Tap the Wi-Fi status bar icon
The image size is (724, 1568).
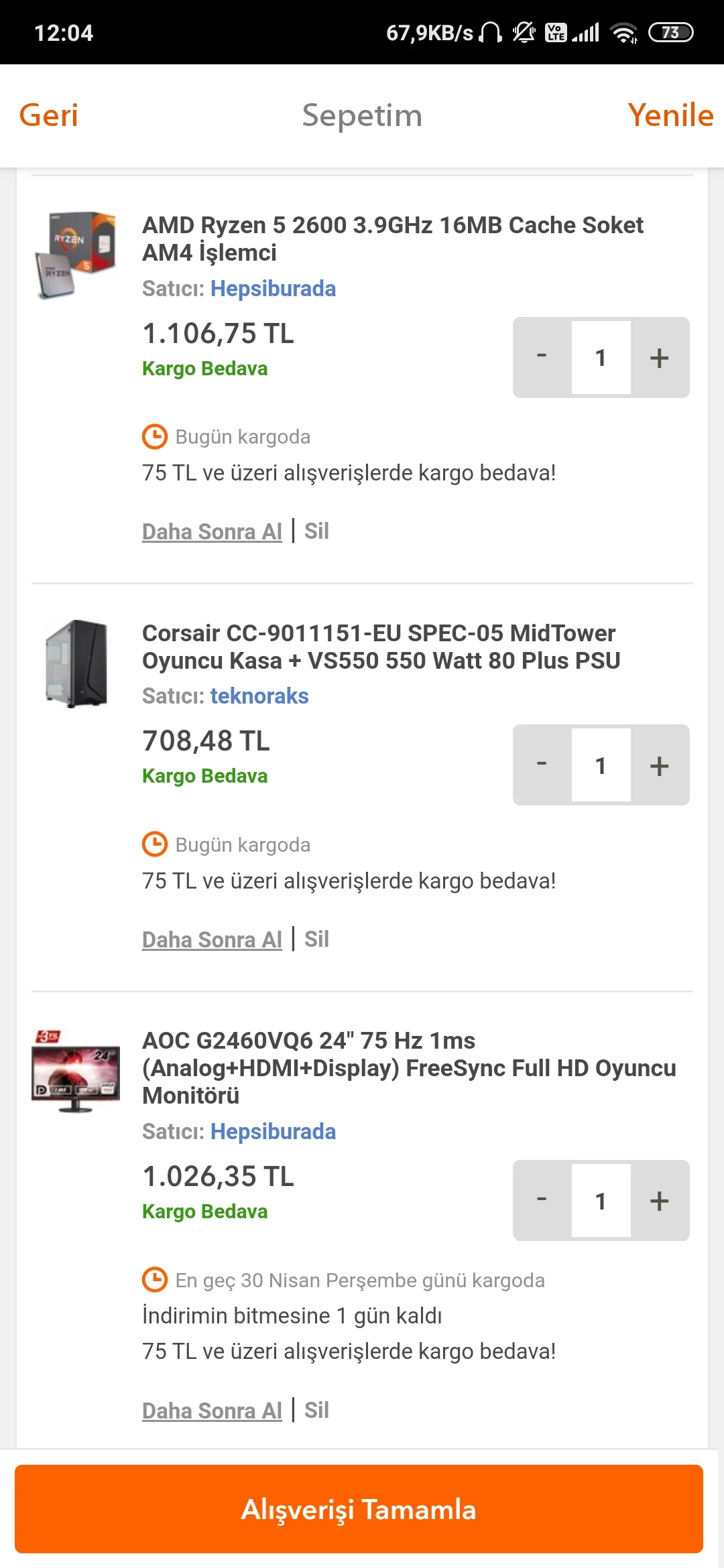(x=623, y=32)
